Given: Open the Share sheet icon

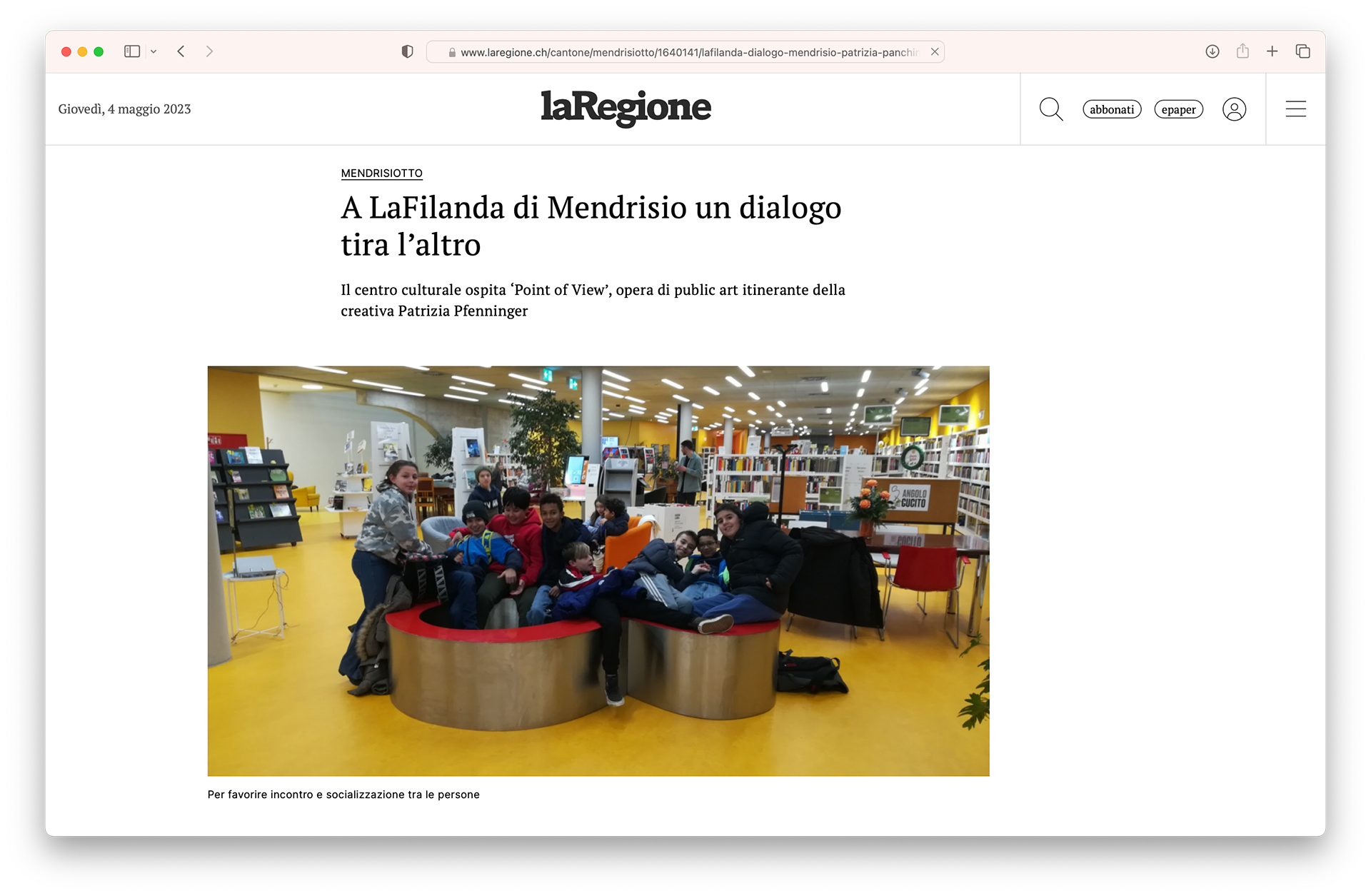Looking at the screenshot, I should point(1242,51).
